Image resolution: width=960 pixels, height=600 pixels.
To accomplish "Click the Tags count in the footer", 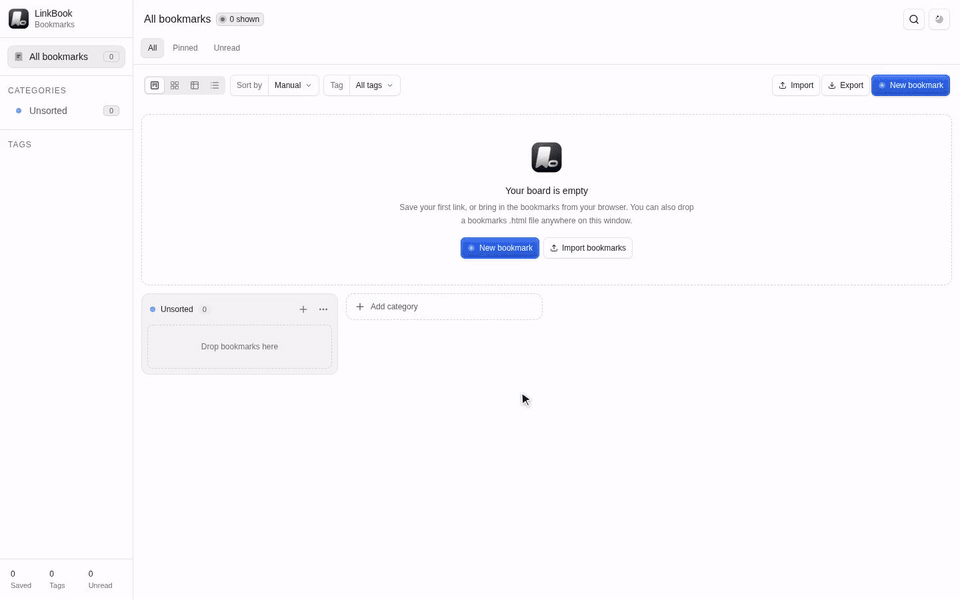I will [57, 579].
